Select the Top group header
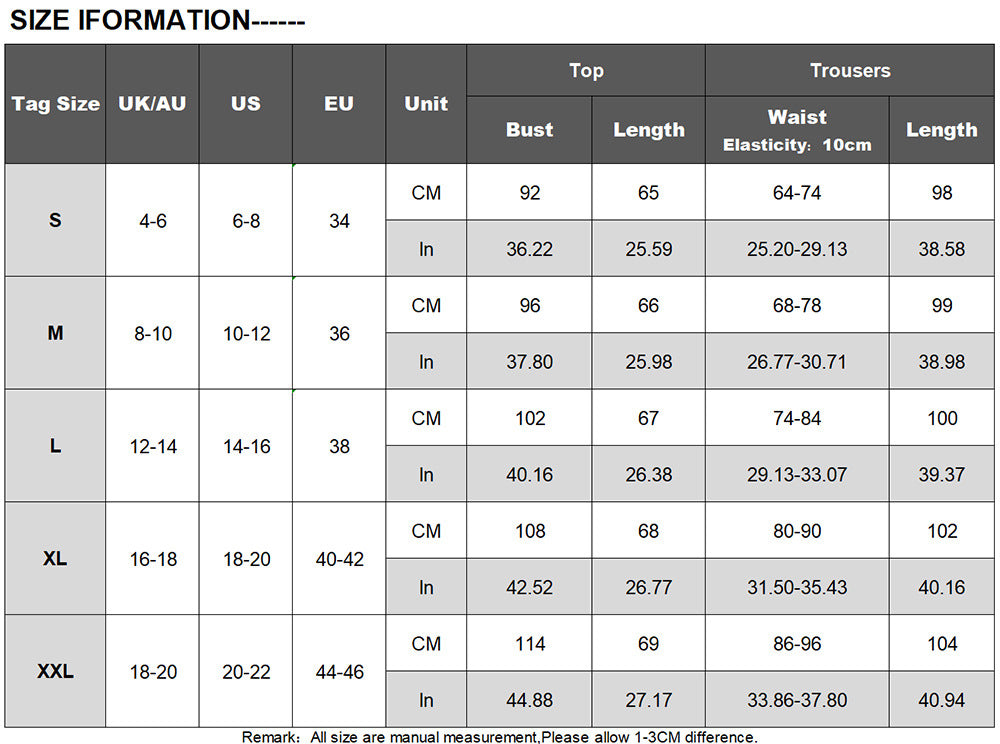Image resolution: width=1000 pixels, height=744 pixels. 586,70
